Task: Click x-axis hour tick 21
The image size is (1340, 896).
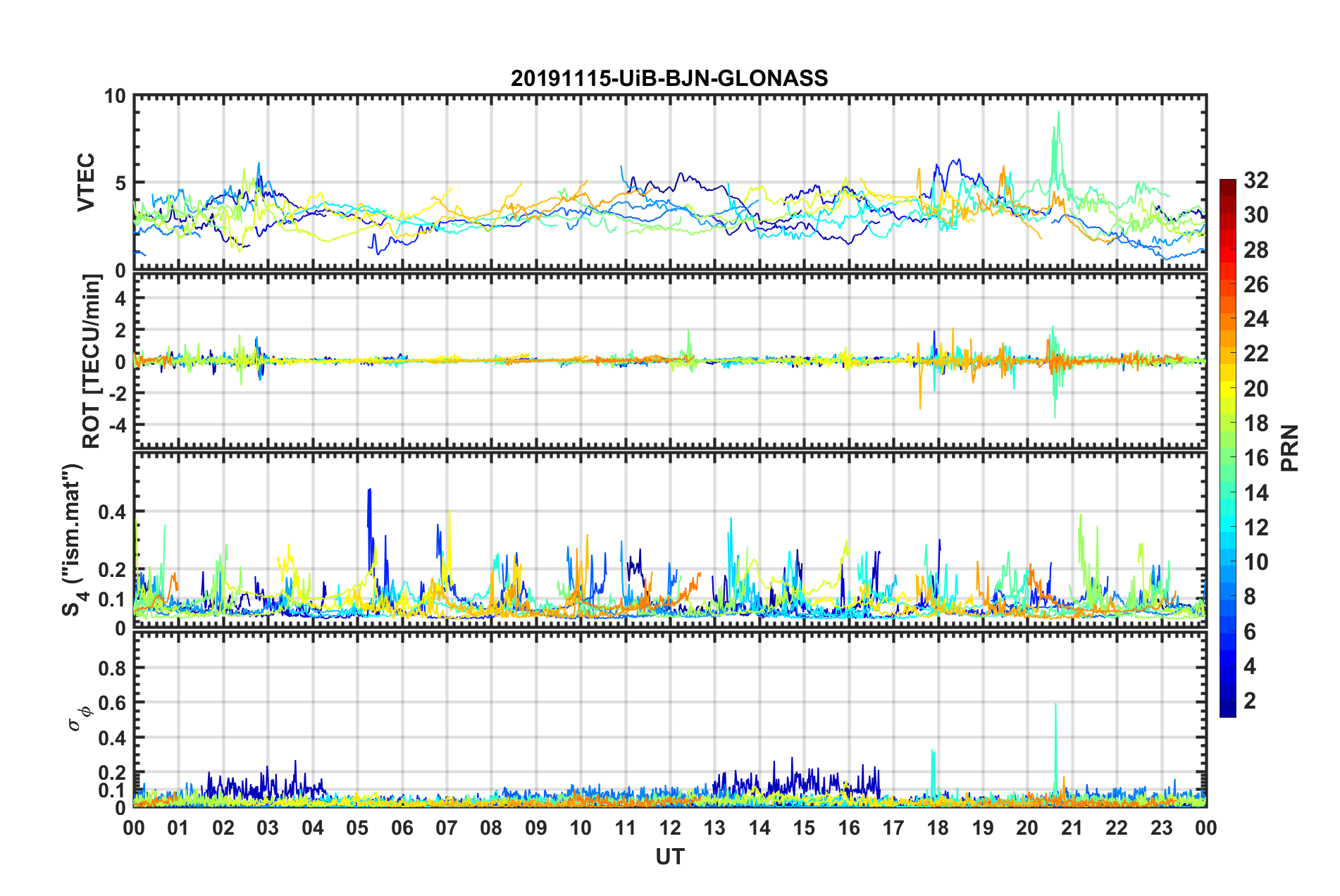Action: click(1072, 828)
